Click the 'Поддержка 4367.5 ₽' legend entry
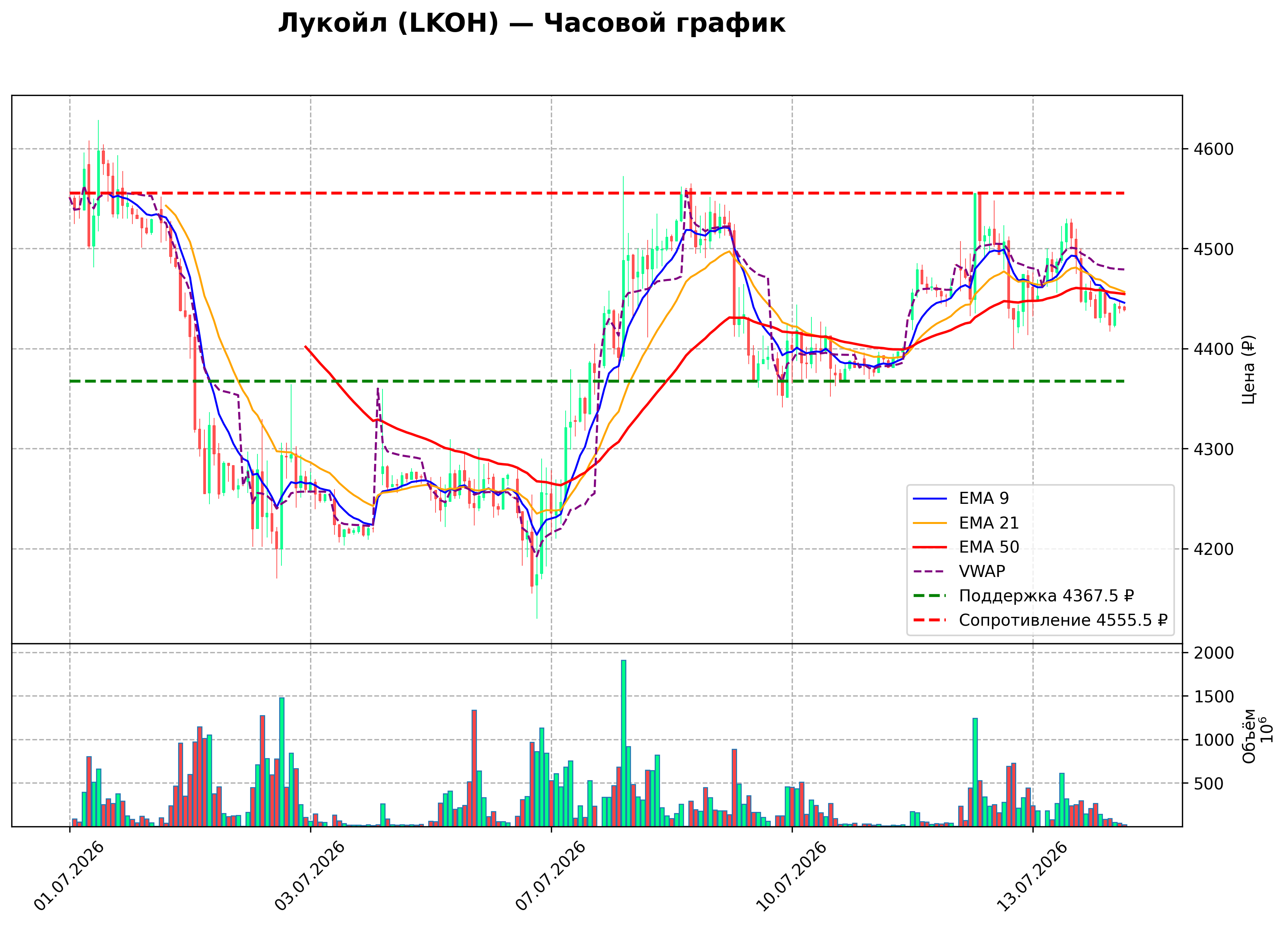Screen dimensions: 1288x926 click(x=1046, y=596)
